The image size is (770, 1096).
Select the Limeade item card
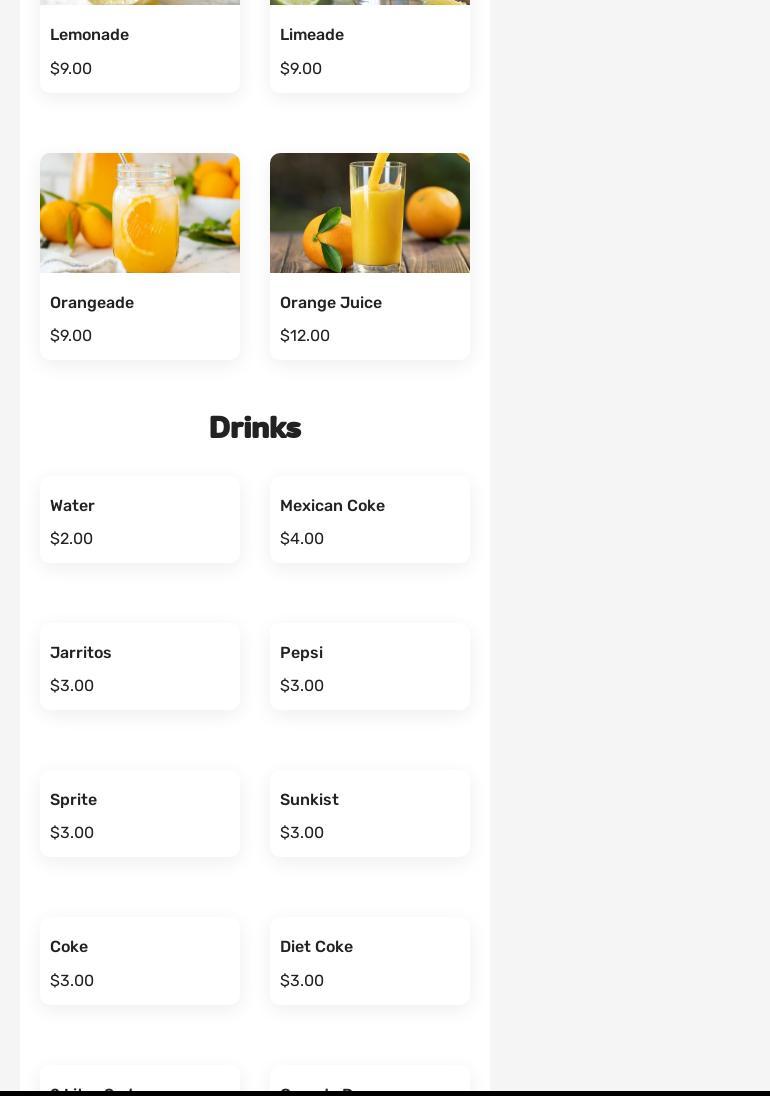[370, 46]
